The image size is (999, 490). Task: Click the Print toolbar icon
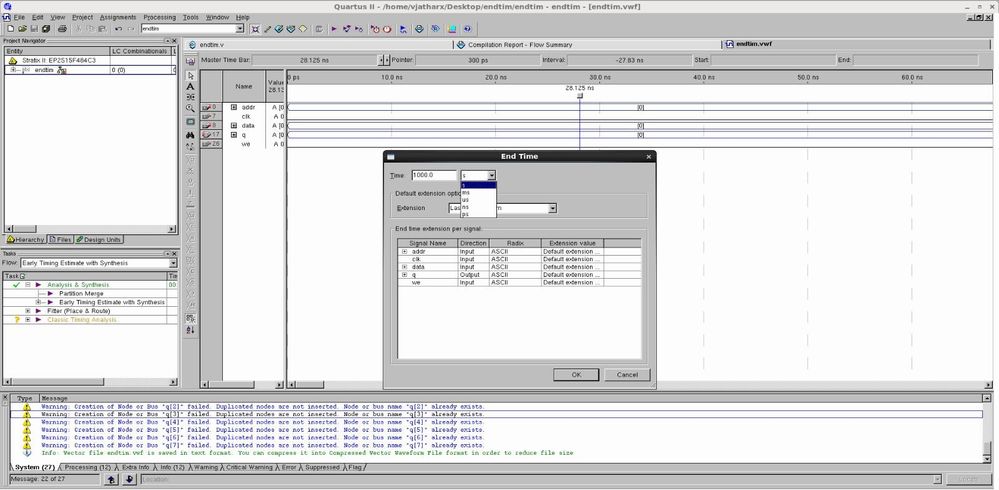(62, 29)
